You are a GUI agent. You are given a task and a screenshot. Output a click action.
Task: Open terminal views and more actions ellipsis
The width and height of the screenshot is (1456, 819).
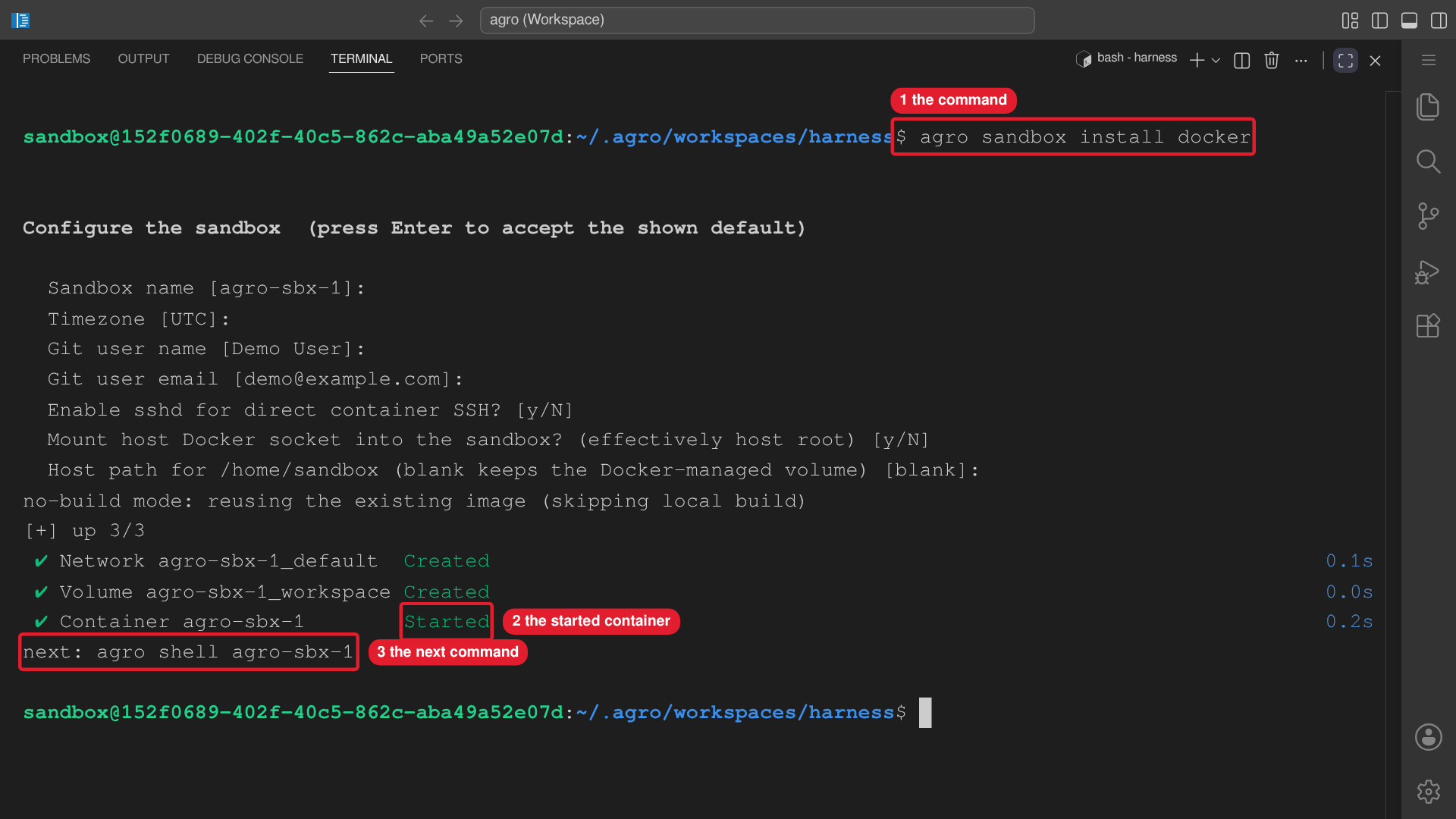[1301, 61]
